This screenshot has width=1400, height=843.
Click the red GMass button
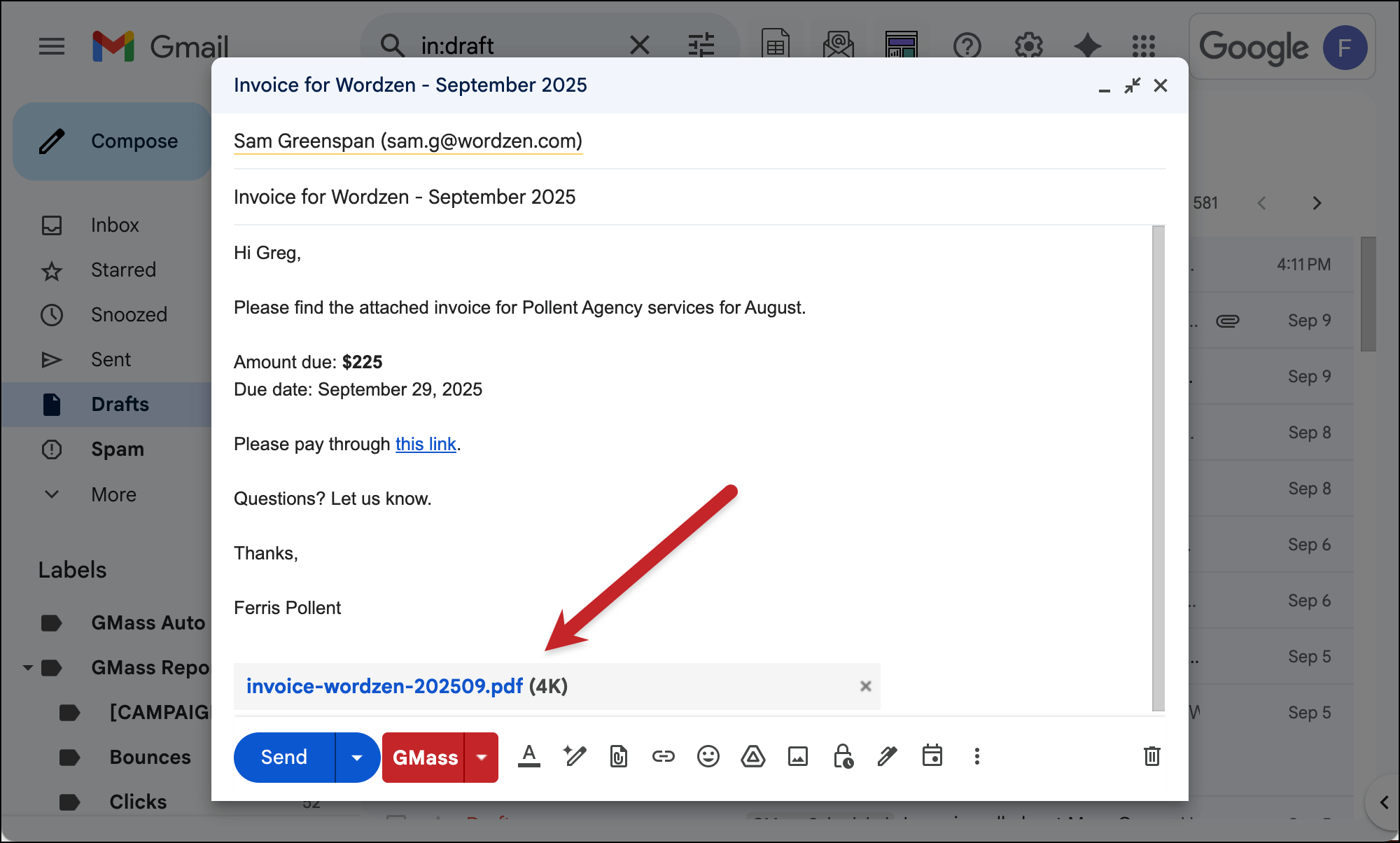(424, 758)
